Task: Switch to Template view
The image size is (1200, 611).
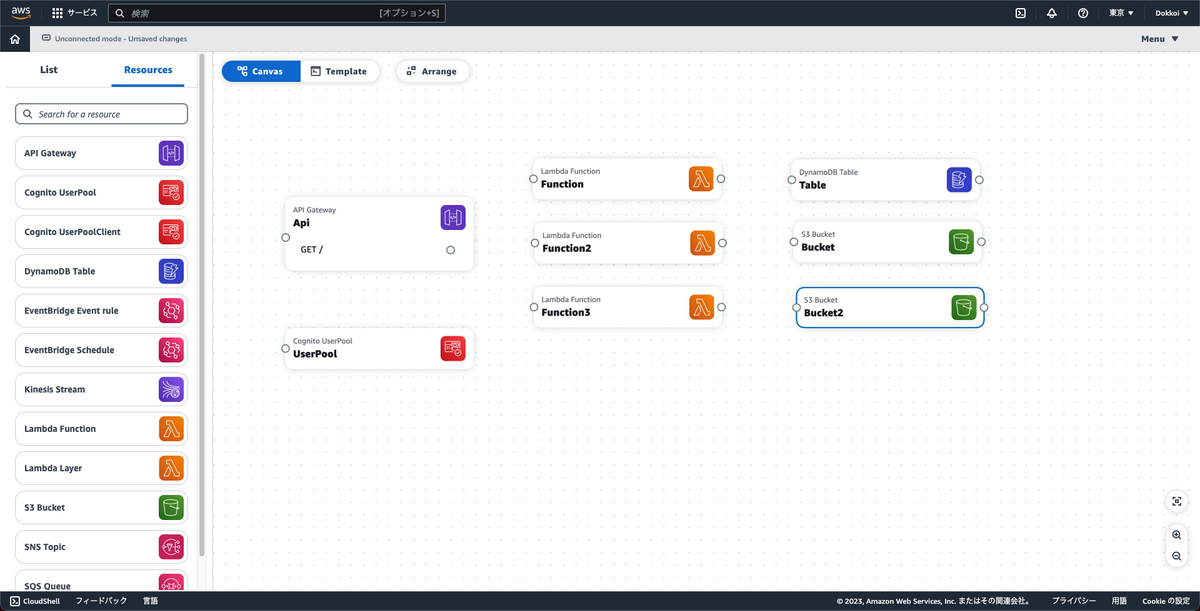Action: pos(340,71)
